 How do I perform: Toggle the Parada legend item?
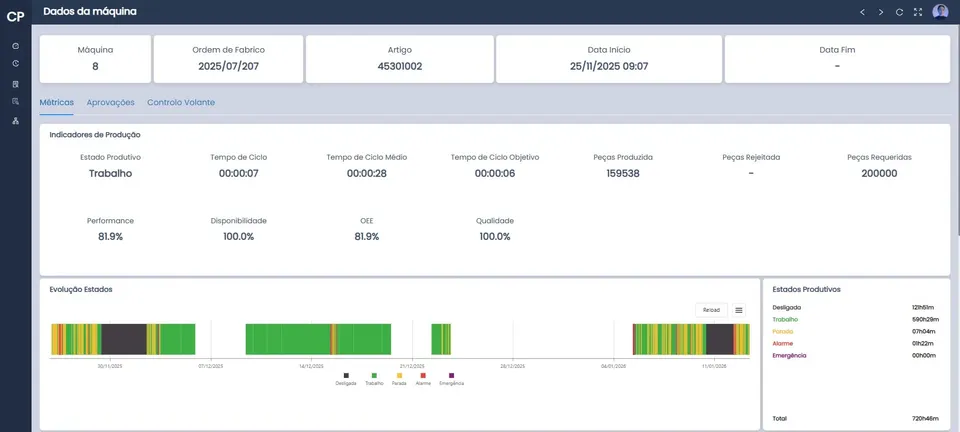coord(399,379)
